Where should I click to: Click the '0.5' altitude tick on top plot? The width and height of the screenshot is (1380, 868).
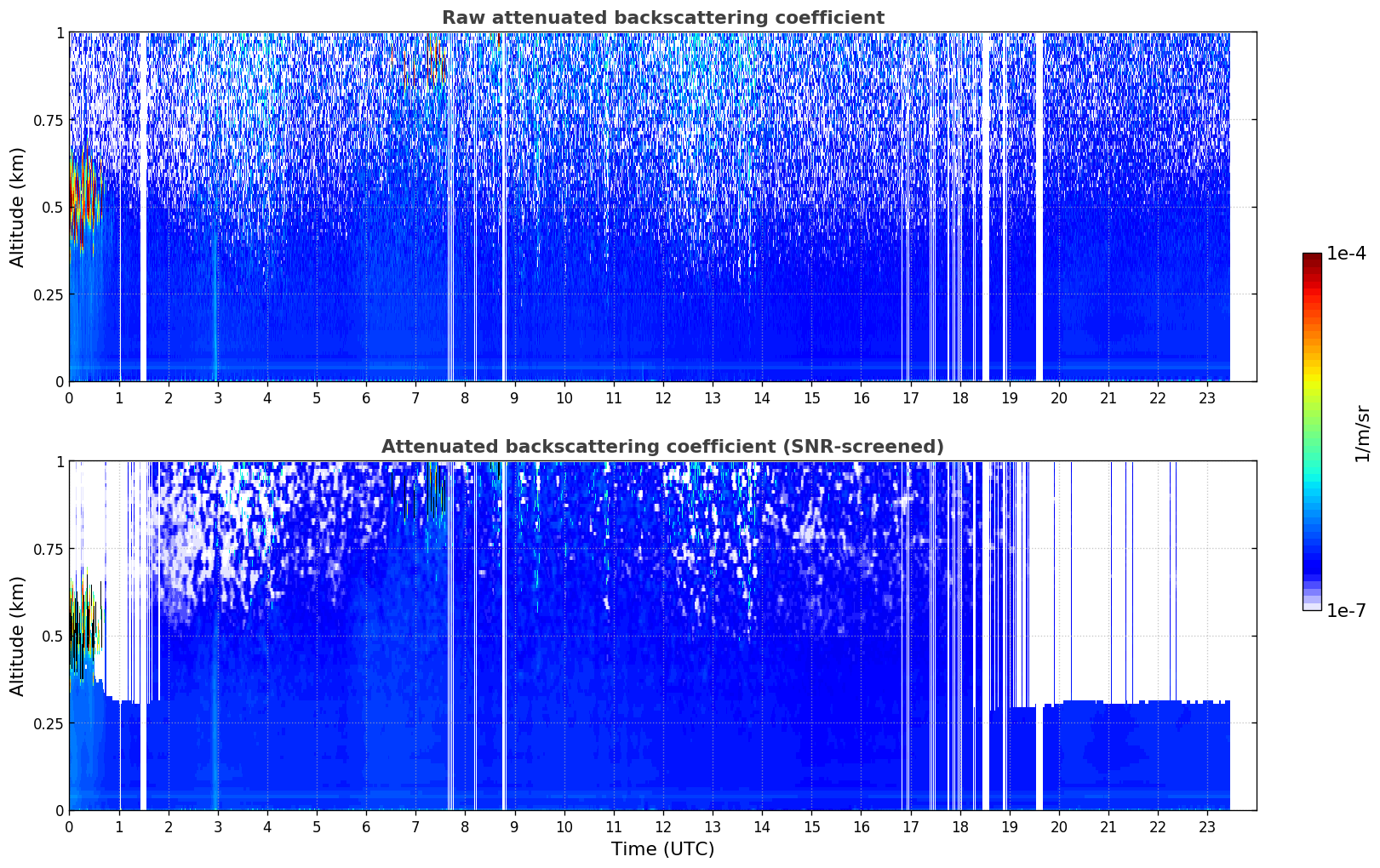click(53, 207)
